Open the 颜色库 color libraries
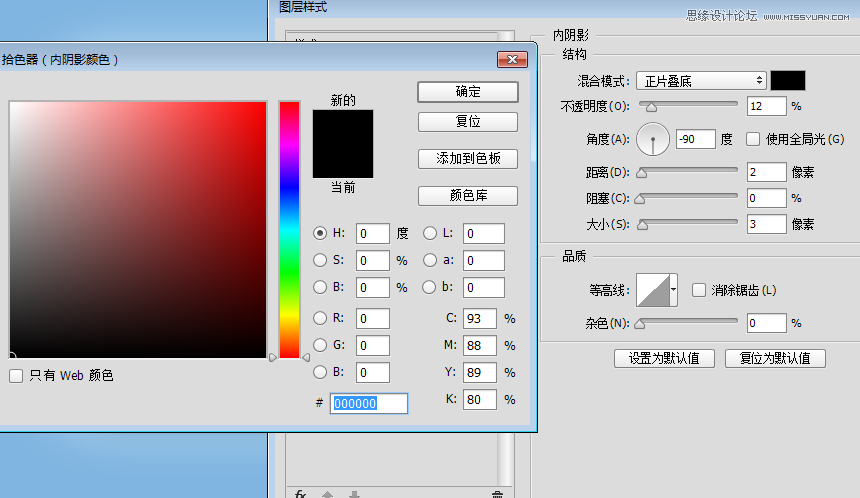Viewport: 860px width, 498px height. (x=467, y=196)
